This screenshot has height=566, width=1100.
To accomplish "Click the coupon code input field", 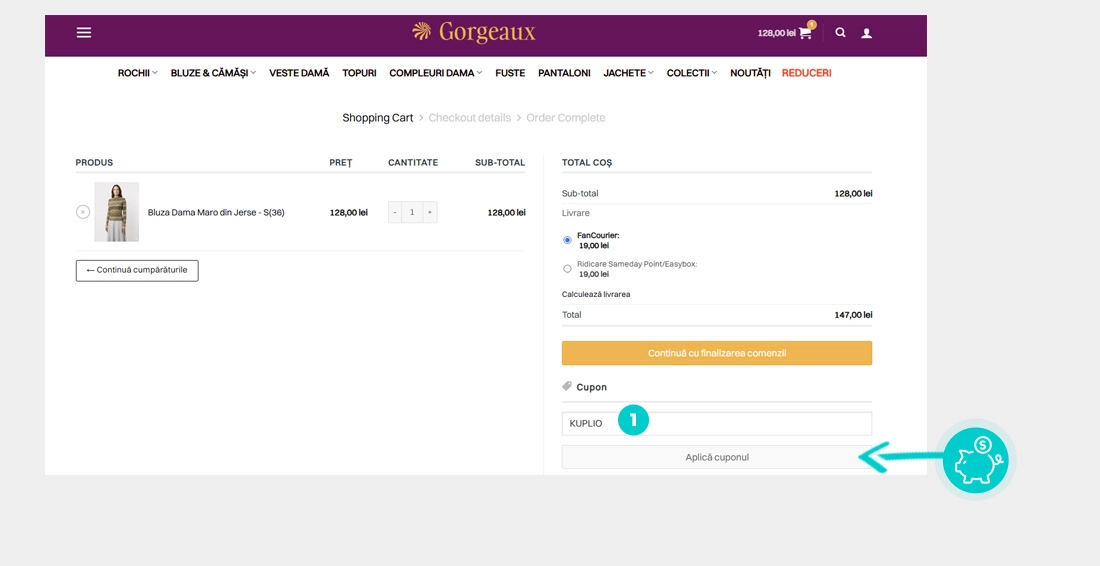I will pyautogui.click(x=740, y=423).
